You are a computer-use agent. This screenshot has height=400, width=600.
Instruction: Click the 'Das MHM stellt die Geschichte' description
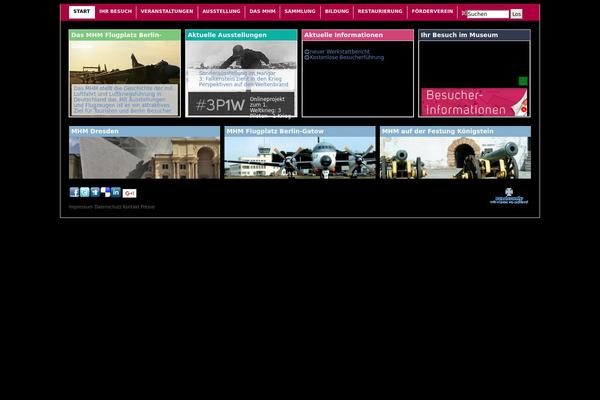[x=123, y=100]
